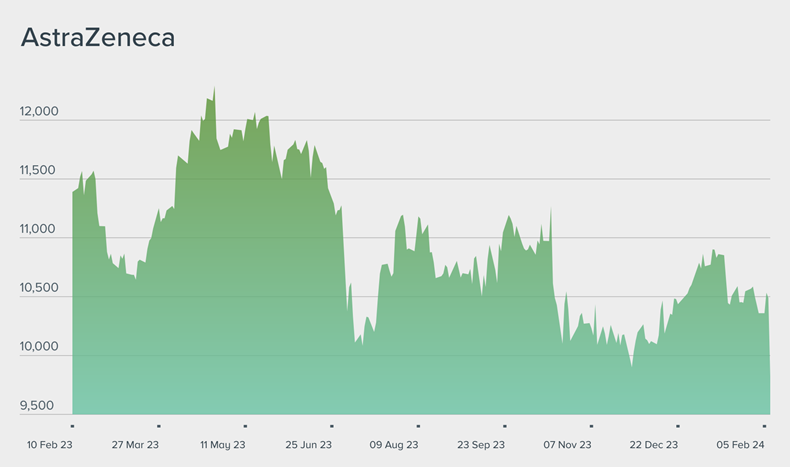Click the 23 Sep 23 date label
This screenshot has width=790, height=467.
pyautogui.click(x=481, y=445)
